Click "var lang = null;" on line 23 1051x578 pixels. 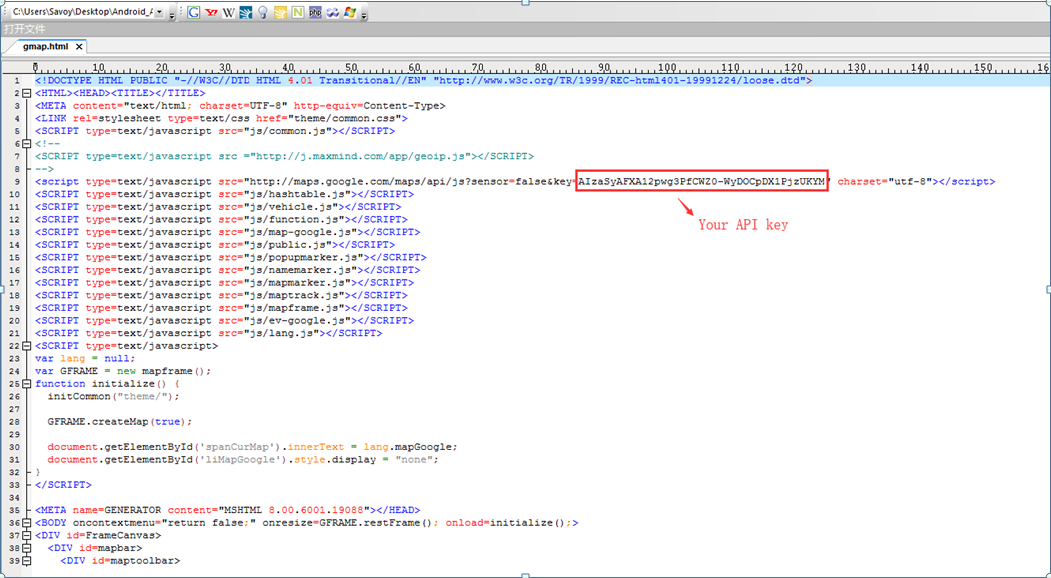(85, 359)
